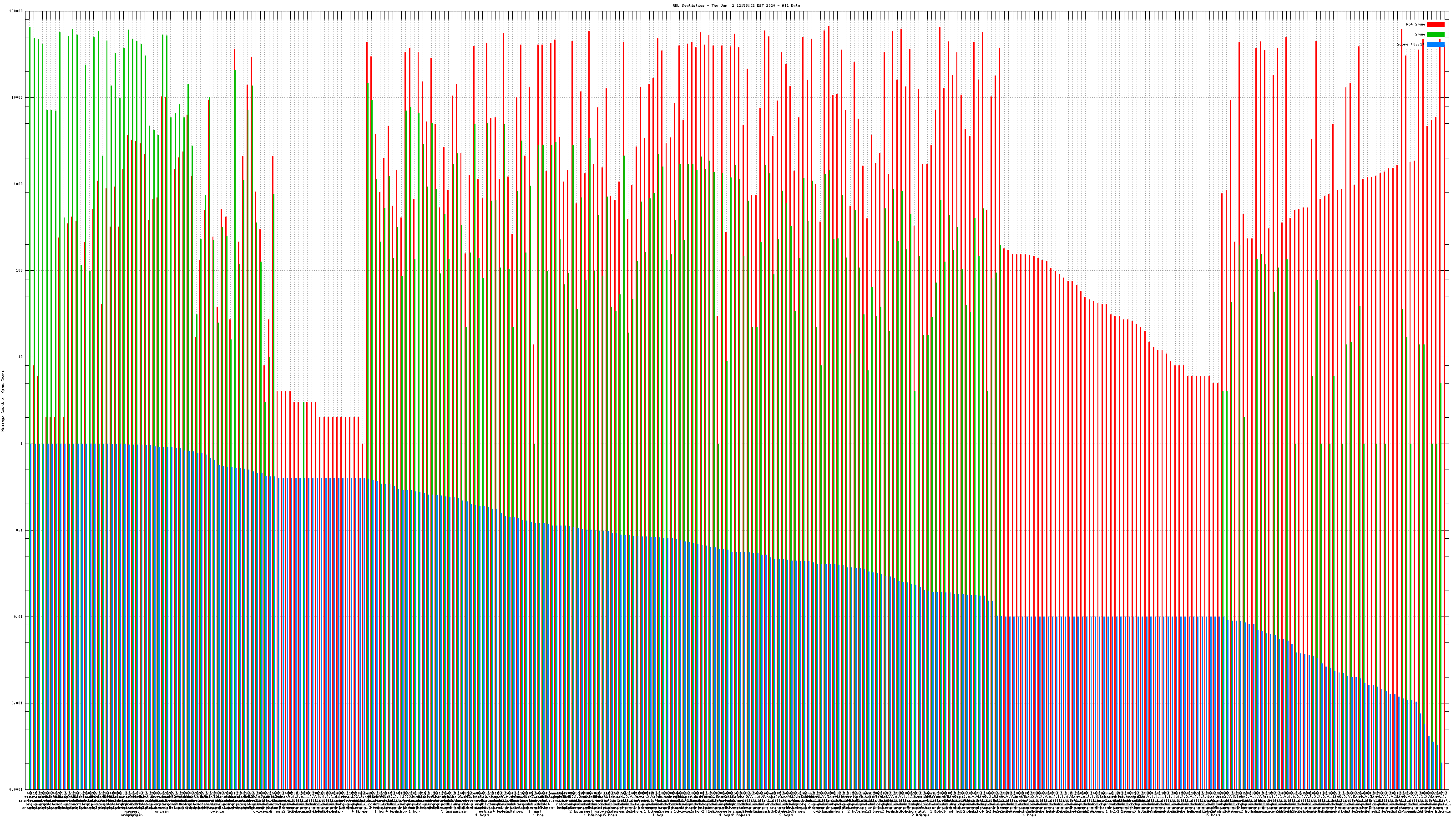This screenshot has height=819, width=1456.
Task: Click the 0.01 y-axis tick label
Action: [x=19, y=617]
